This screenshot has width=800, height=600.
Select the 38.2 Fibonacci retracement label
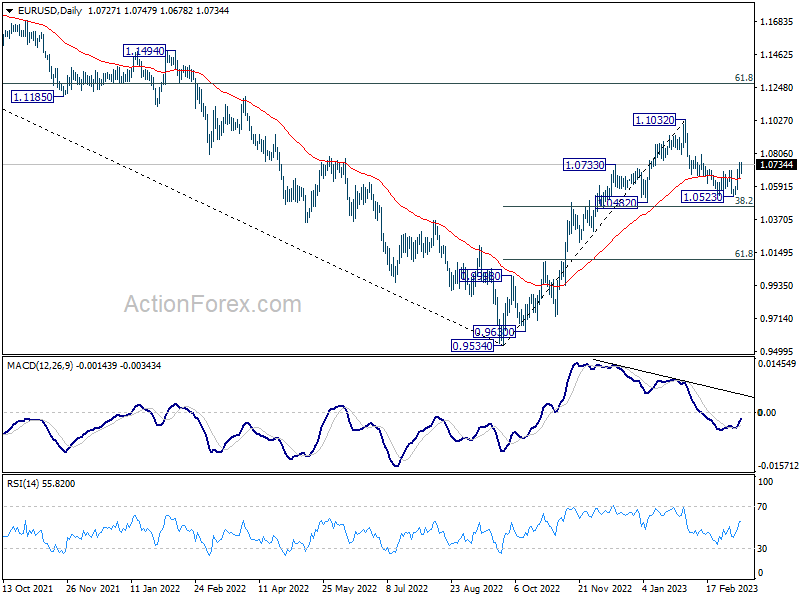point(743,201)
